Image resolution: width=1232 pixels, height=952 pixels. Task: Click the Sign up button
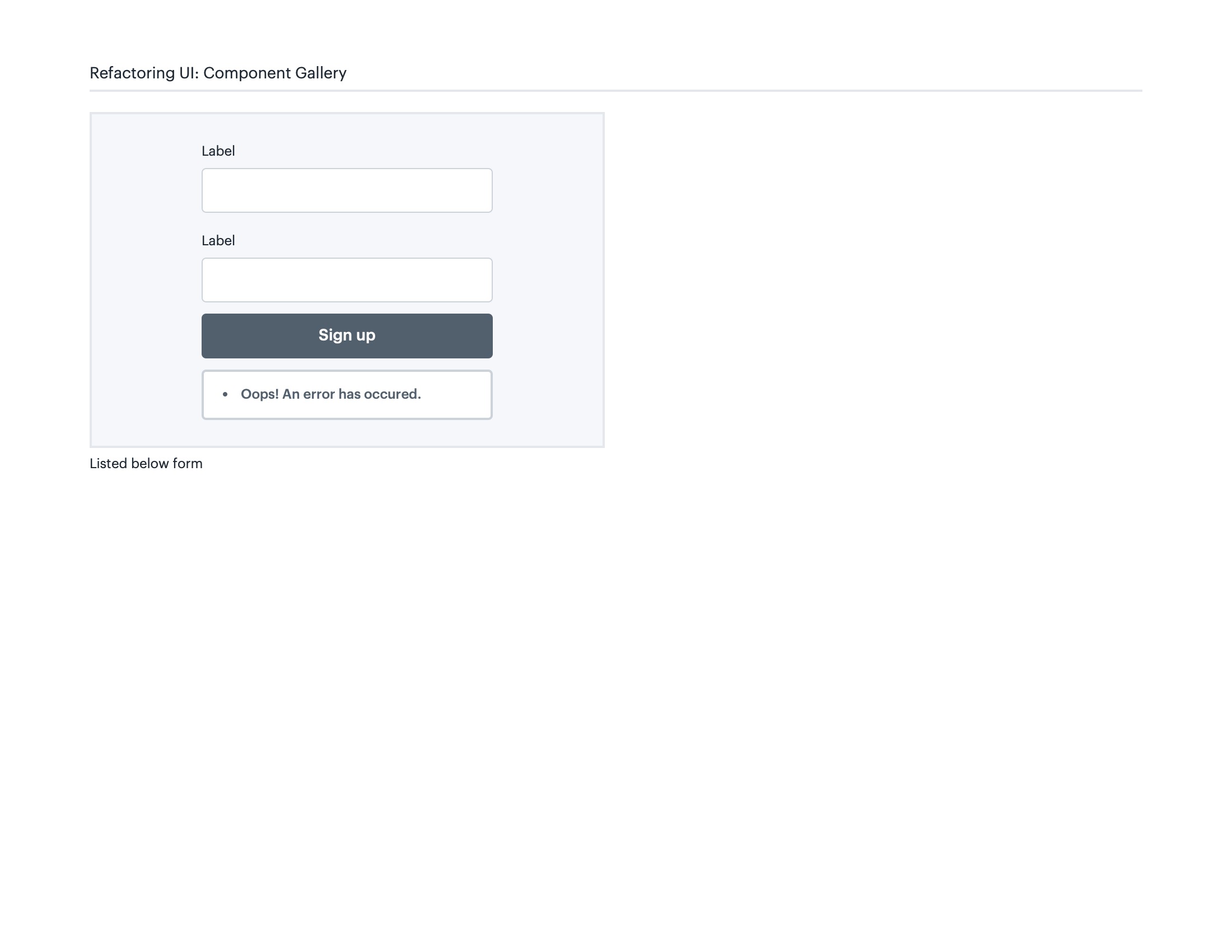tap(346, 335)
